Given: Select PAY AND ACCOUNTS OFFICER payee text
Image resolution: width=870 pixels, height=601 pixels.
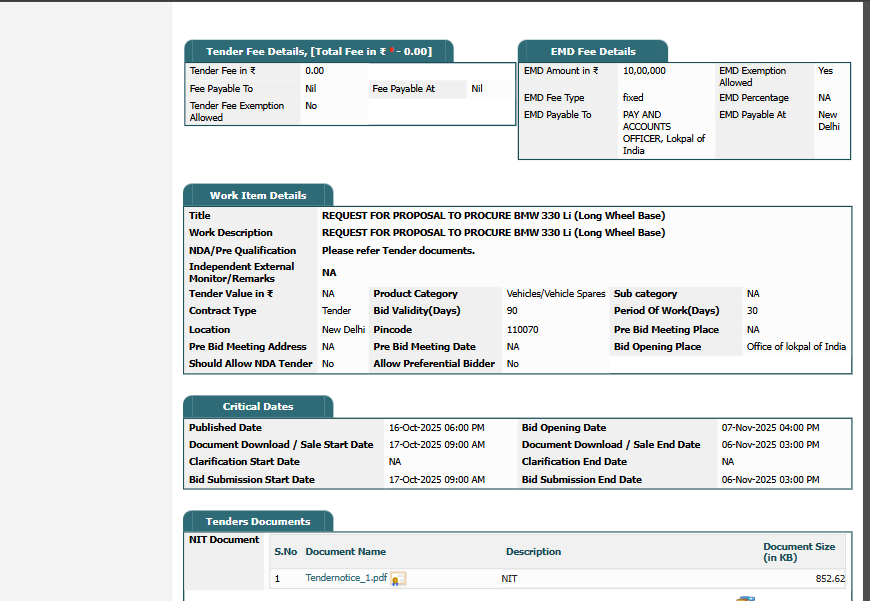Looking at the screenshot, I should coord(664,133).
